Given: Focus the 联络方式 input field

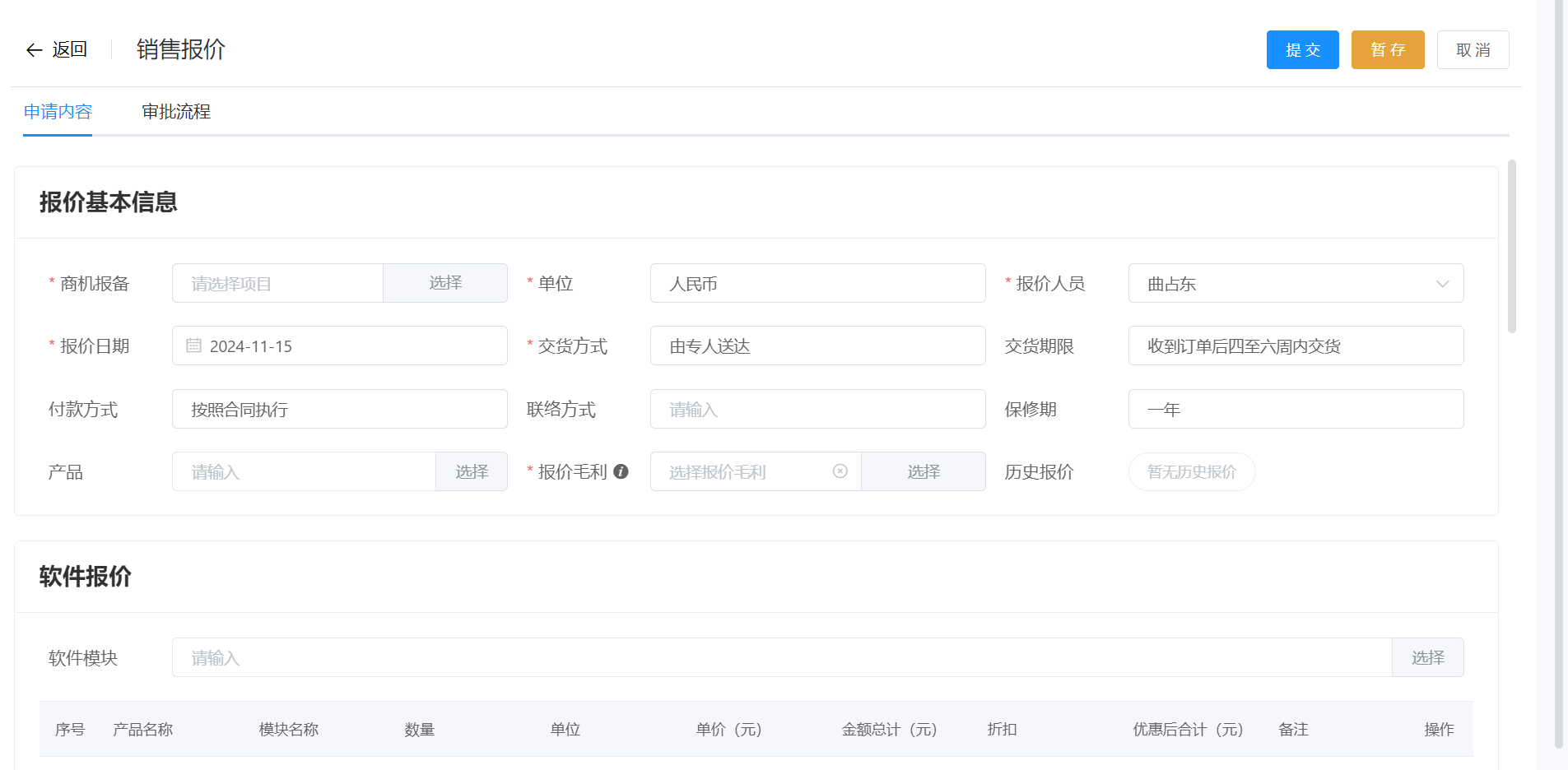Looking at the screenshot, I should [x=817, y=409].
